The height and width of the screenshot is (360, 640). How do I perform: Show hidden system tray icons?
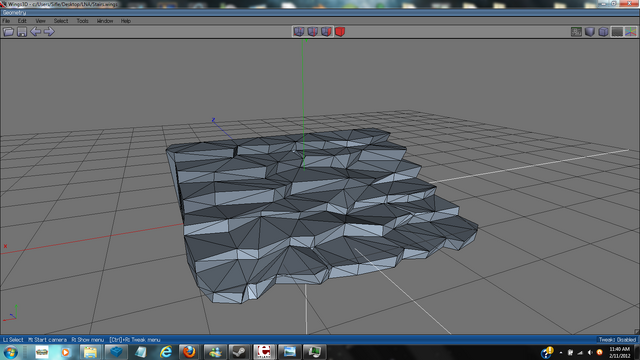click(561, 352)
